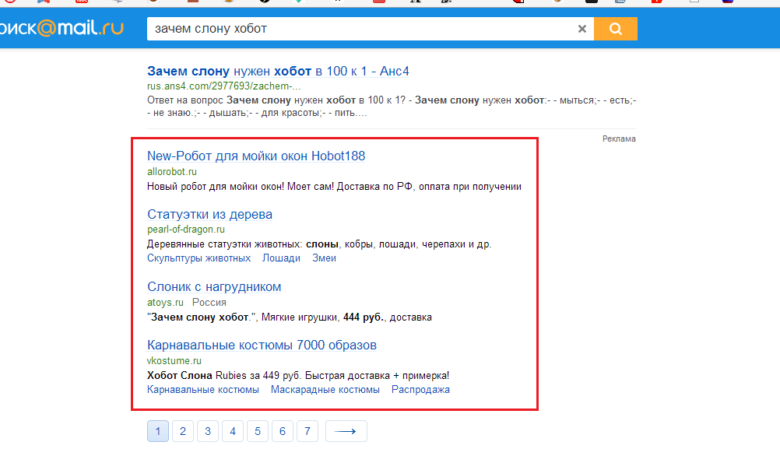
Task: Click the '444 руб.' price text
Action: [364, 317]
